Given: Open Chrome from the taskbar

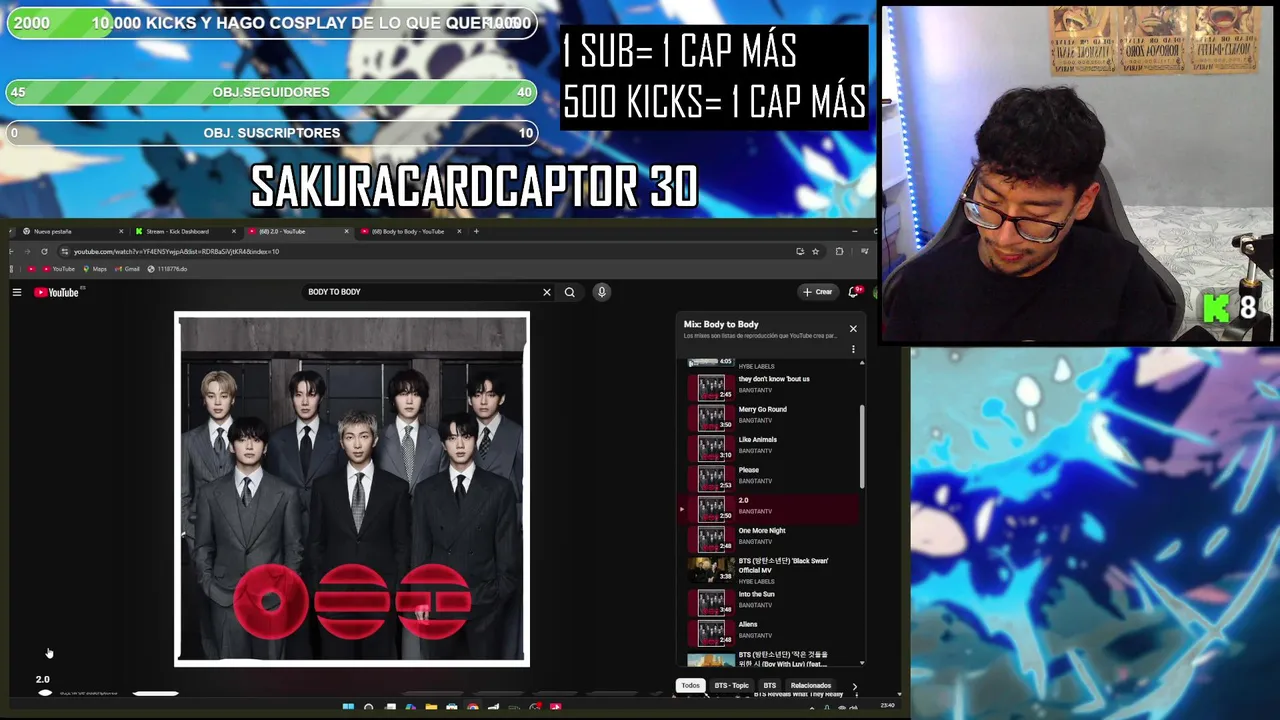Looking at the screenshot, I should [x=473, y=707].
